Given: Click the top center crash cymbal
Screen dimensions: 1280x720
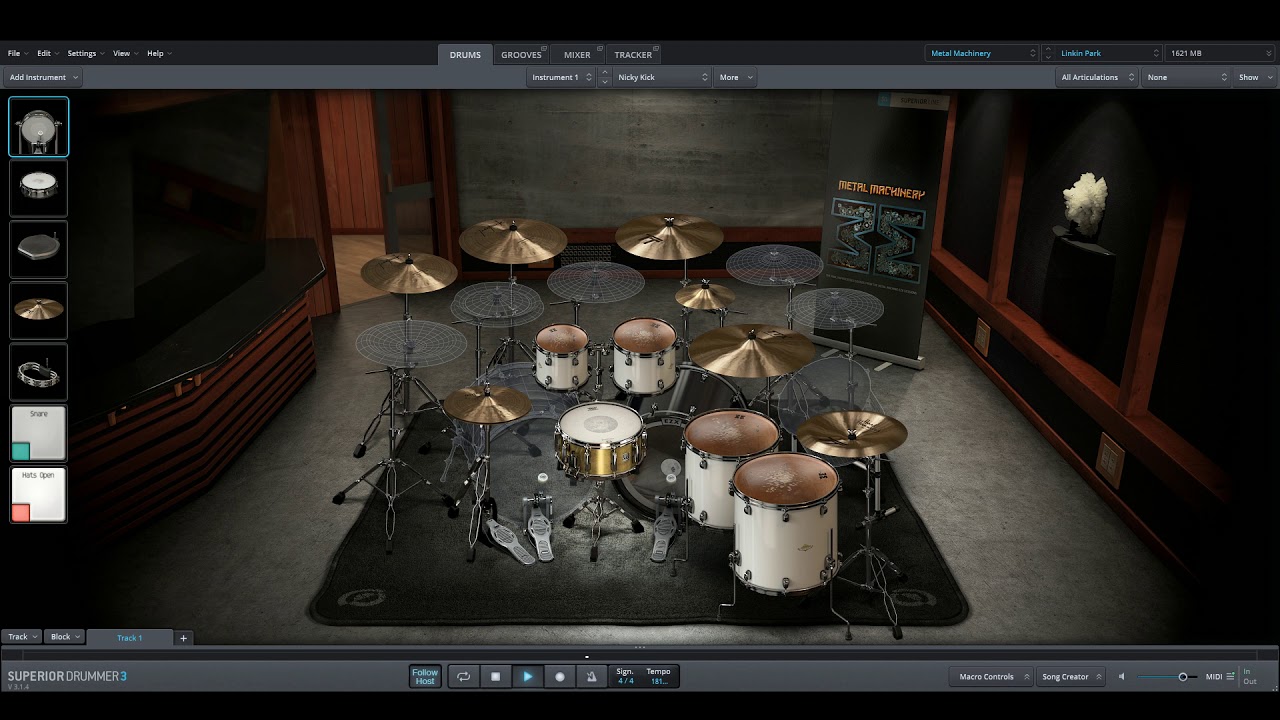Looking at the screenshot, I should coord(669,236).
